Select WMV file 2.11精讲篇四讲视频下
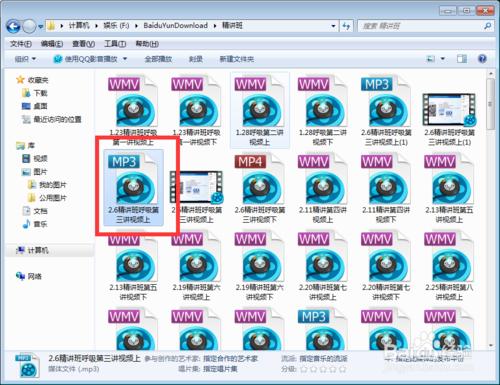Viewport: 500px width, 385px height. tap(386, 188)
